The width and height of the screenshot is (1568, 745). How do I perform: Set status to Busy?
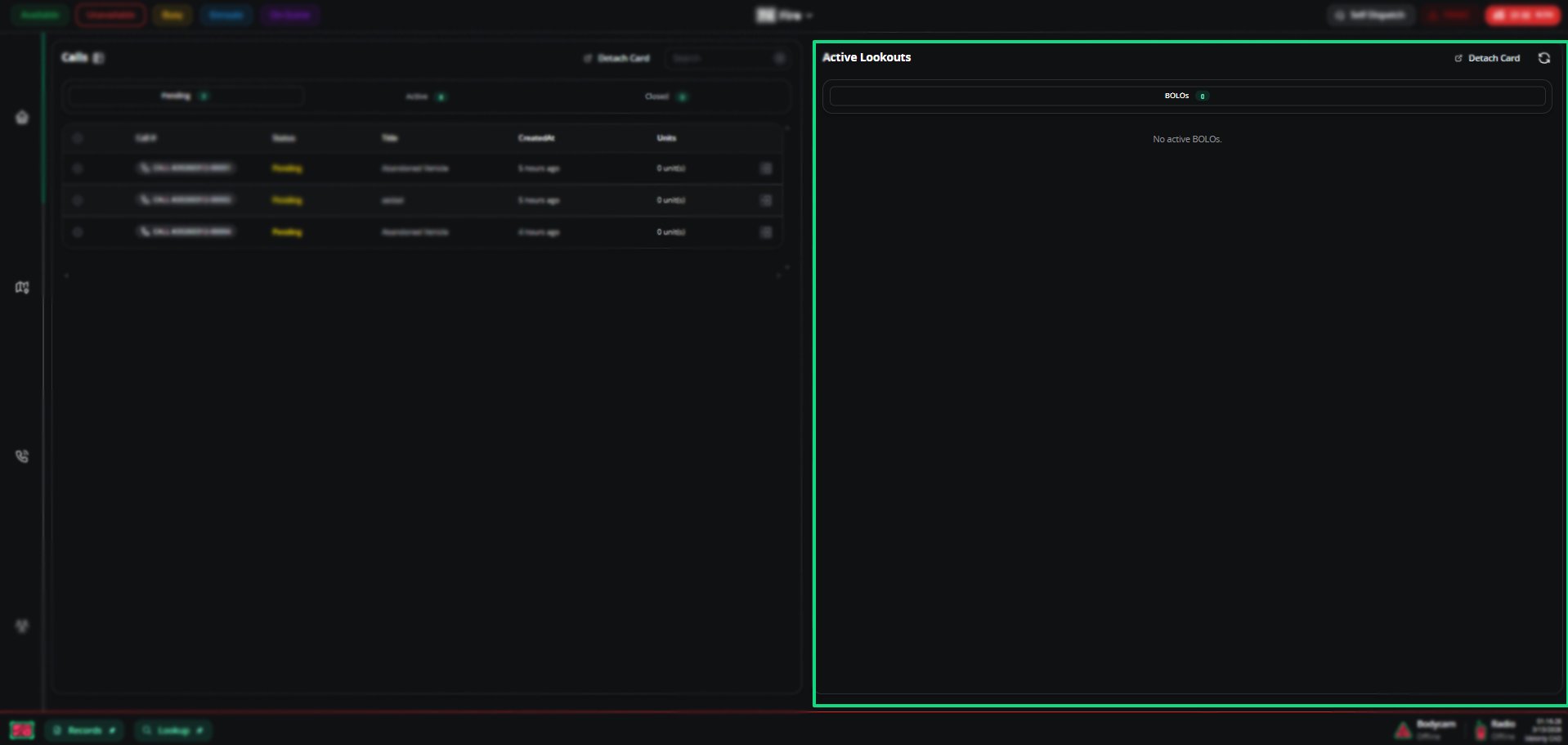coord(172,15)
